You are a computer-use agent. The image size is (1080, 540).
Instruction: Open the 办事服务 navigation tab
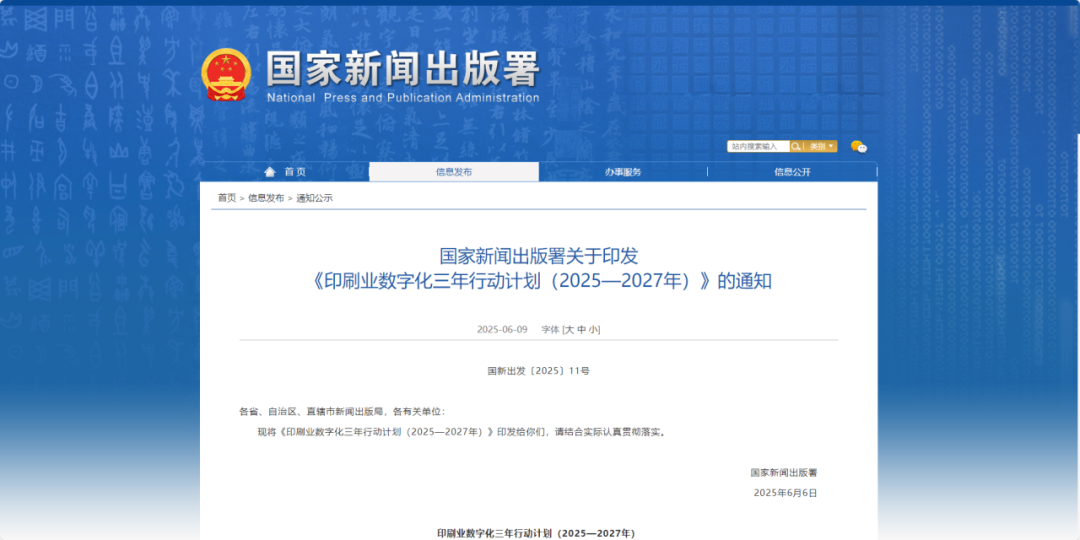click(622, 172)
